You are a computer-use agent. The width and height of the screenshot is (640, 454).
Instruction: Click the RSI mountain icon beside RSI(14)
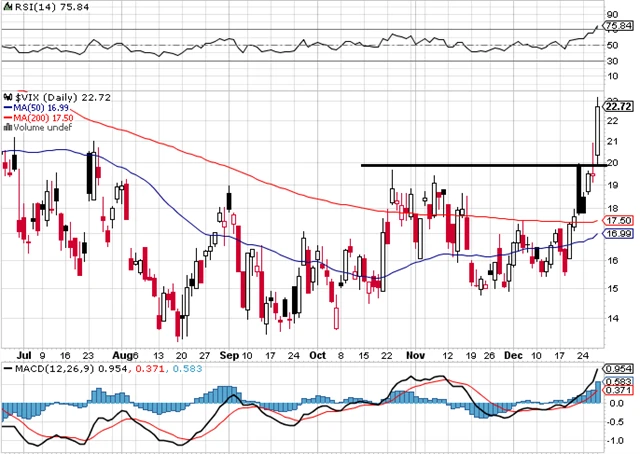8,7
